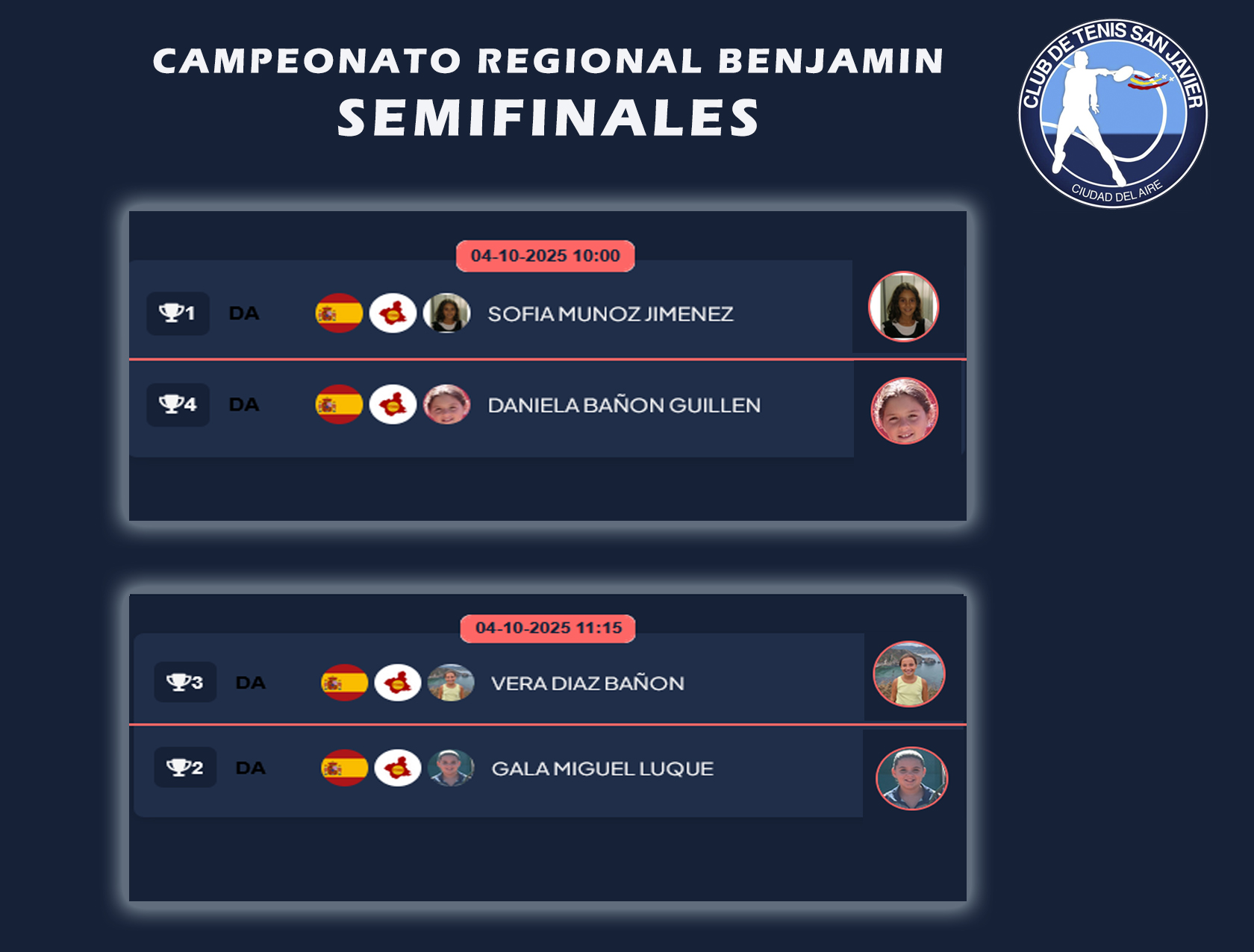The height and width of the screenshot is (952, 1254).
Task: Open small avatar beside Sofia Munoz Jimenez name
Action: point(446,313)
